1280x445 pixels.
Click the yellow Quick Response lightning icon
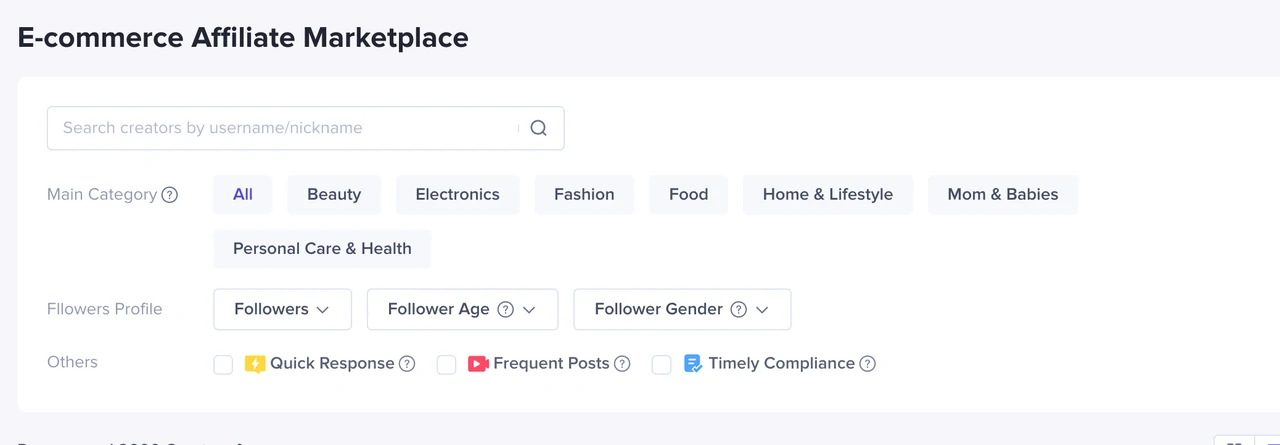click(x=255, y=364)
